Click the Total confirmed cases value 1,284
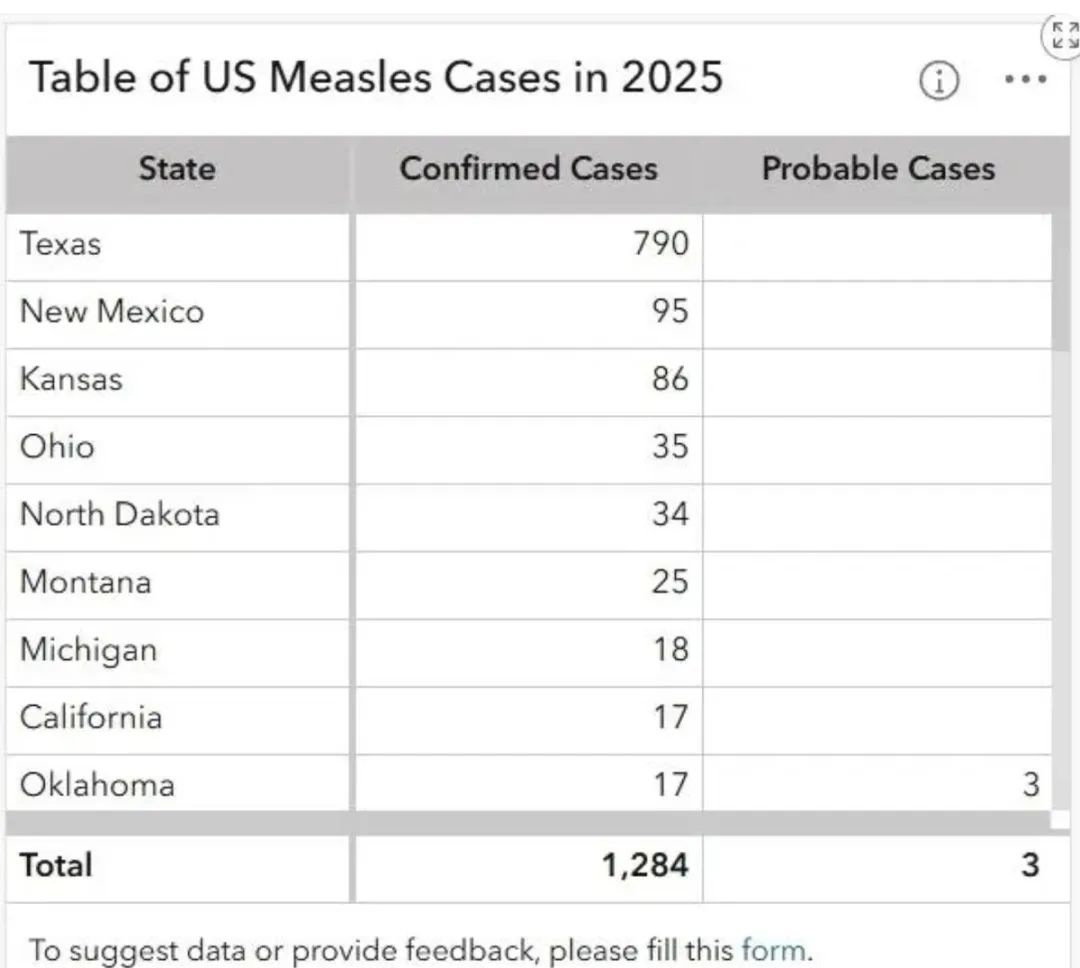Screen dimensions: 1080x968 [x=645, y=865]
